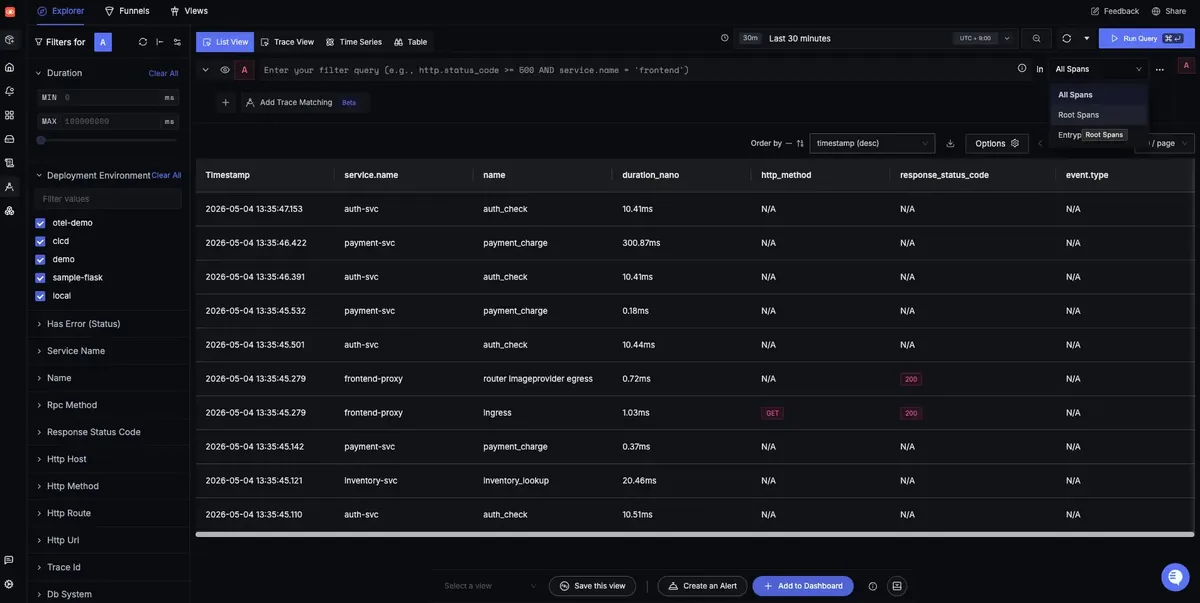Screen dimensions: 1200x603
Task: Click the refresh icon in Filters header
Action: click(143, 42)
